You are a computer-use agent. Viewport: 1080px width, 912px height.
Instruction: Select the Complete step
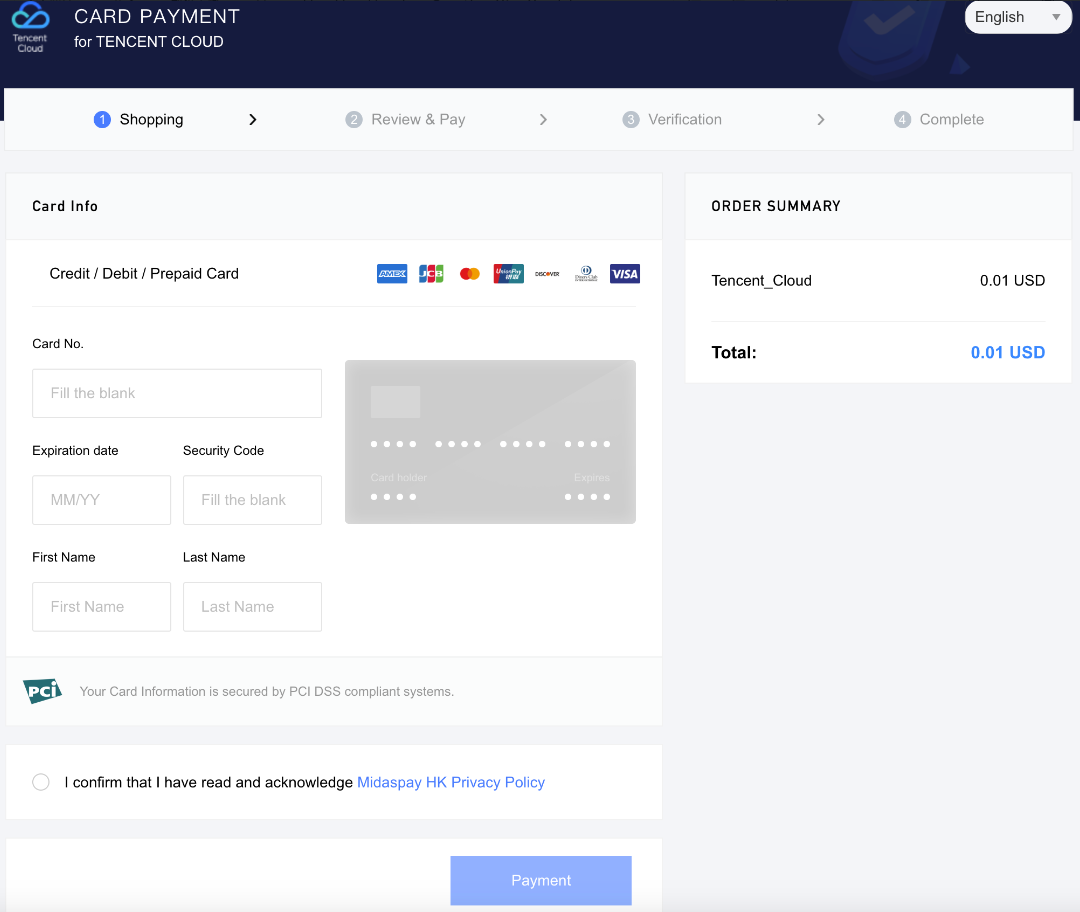coord(939,119)
